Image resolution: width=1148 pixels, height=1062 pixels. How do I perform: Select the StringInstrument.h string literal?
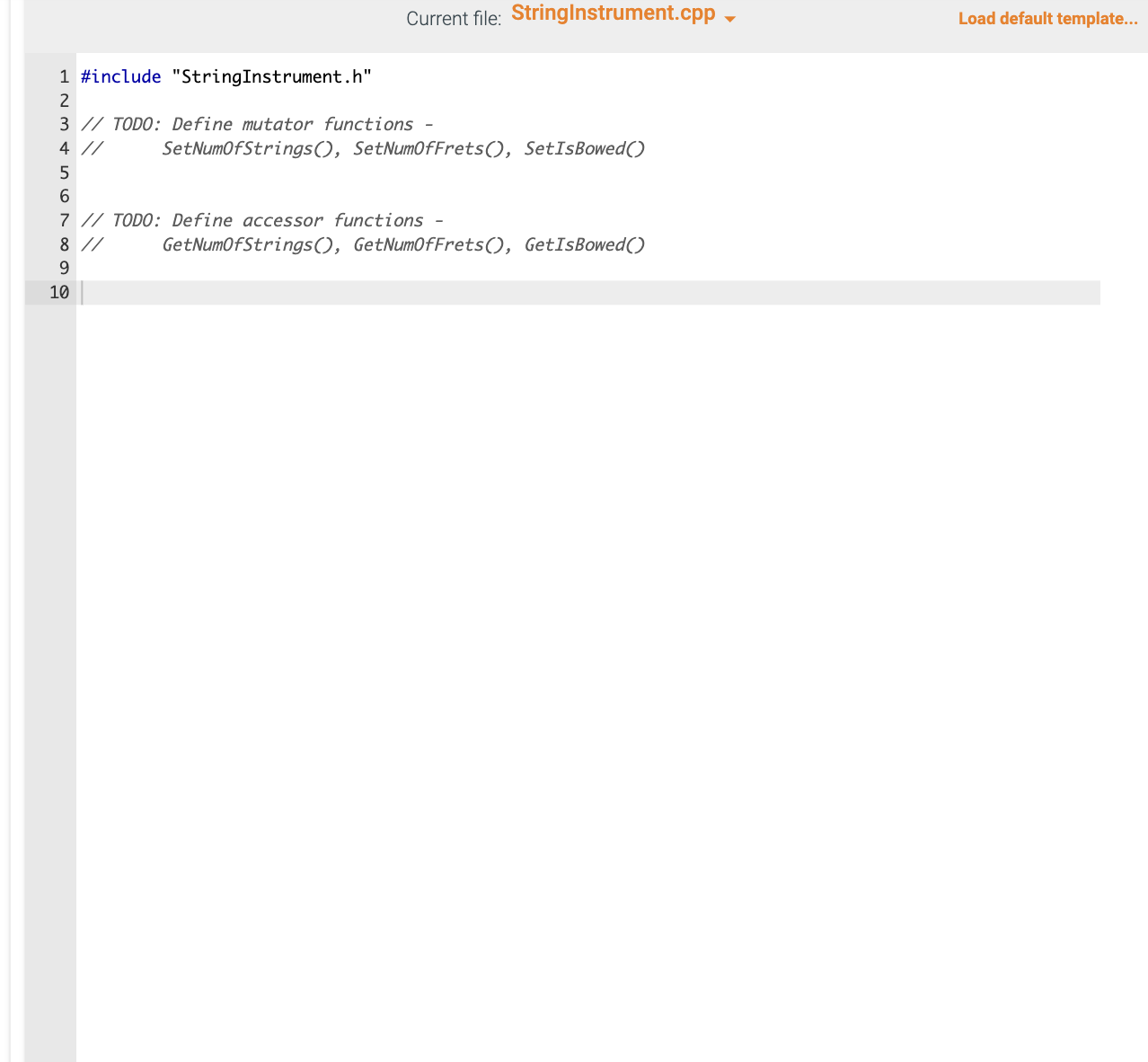(x=274, y=76)
